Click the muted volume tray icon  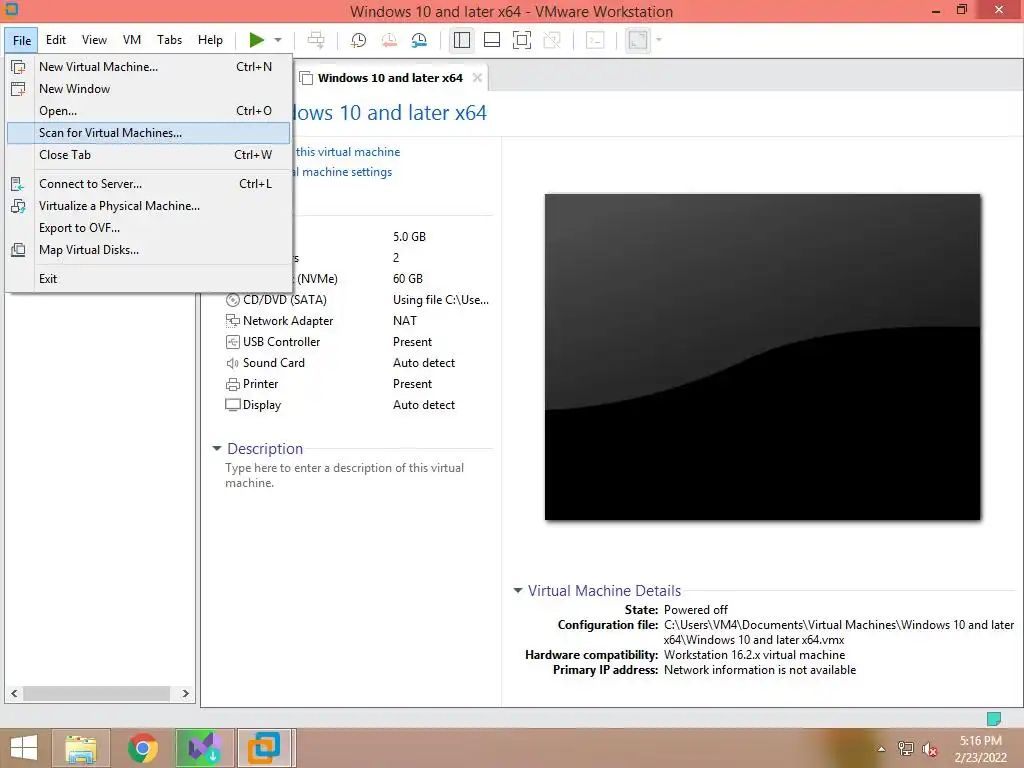point(930,749)
